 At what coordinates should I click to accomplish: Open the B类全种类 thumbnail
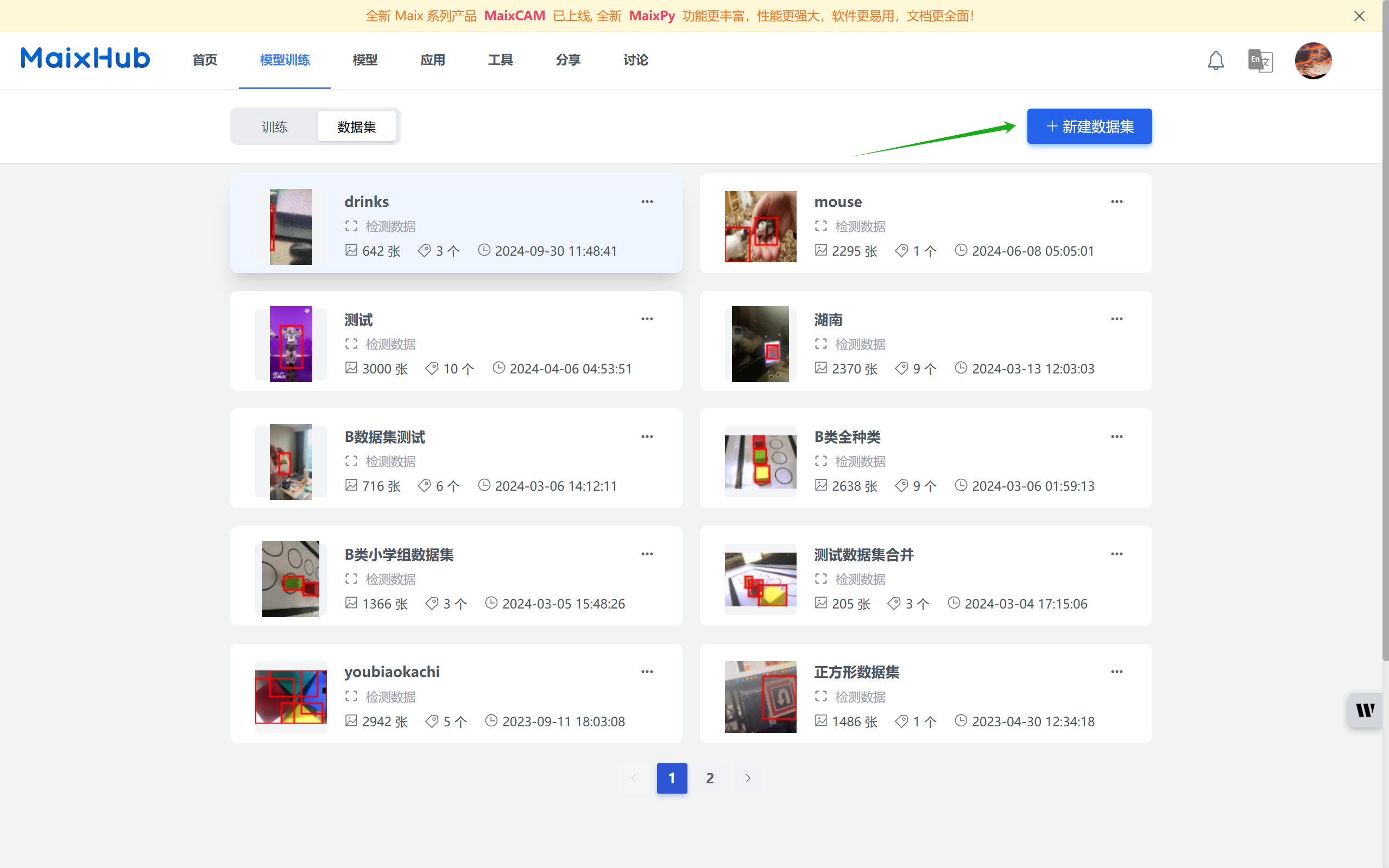point(760,461)
